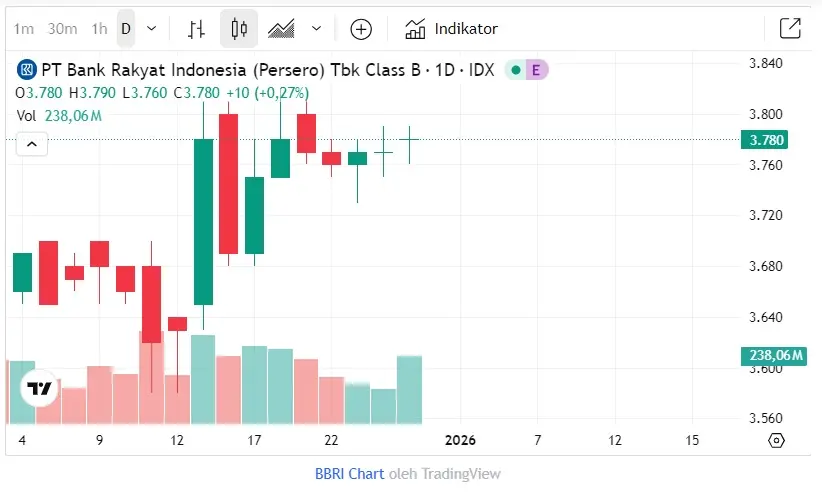Collapse the indicator legend chevron
The width and height of the screenshot is (822, 492).
[31, 144]
